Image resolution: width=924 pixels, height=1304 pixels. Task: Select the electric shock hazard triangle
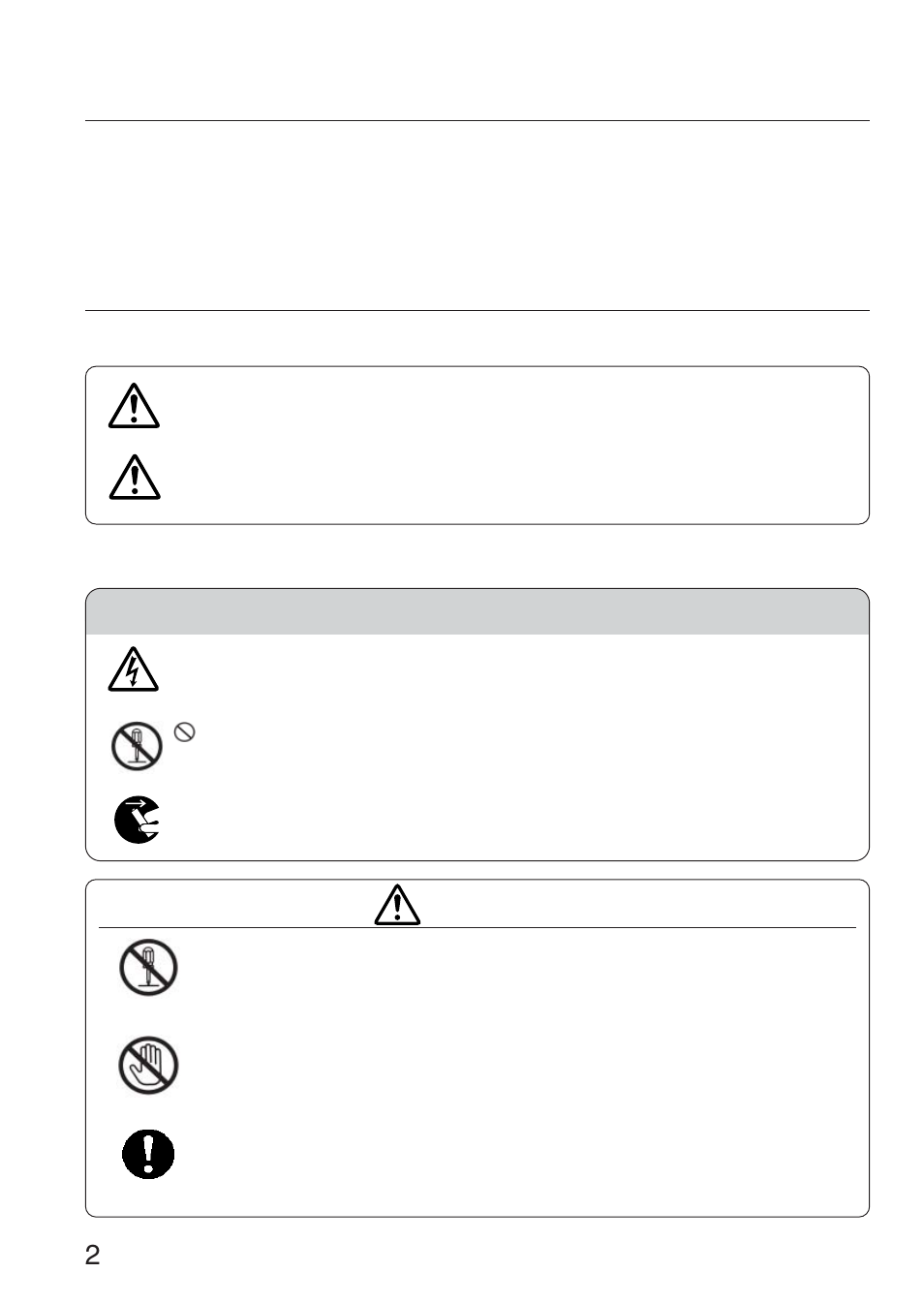pos(133,670)
